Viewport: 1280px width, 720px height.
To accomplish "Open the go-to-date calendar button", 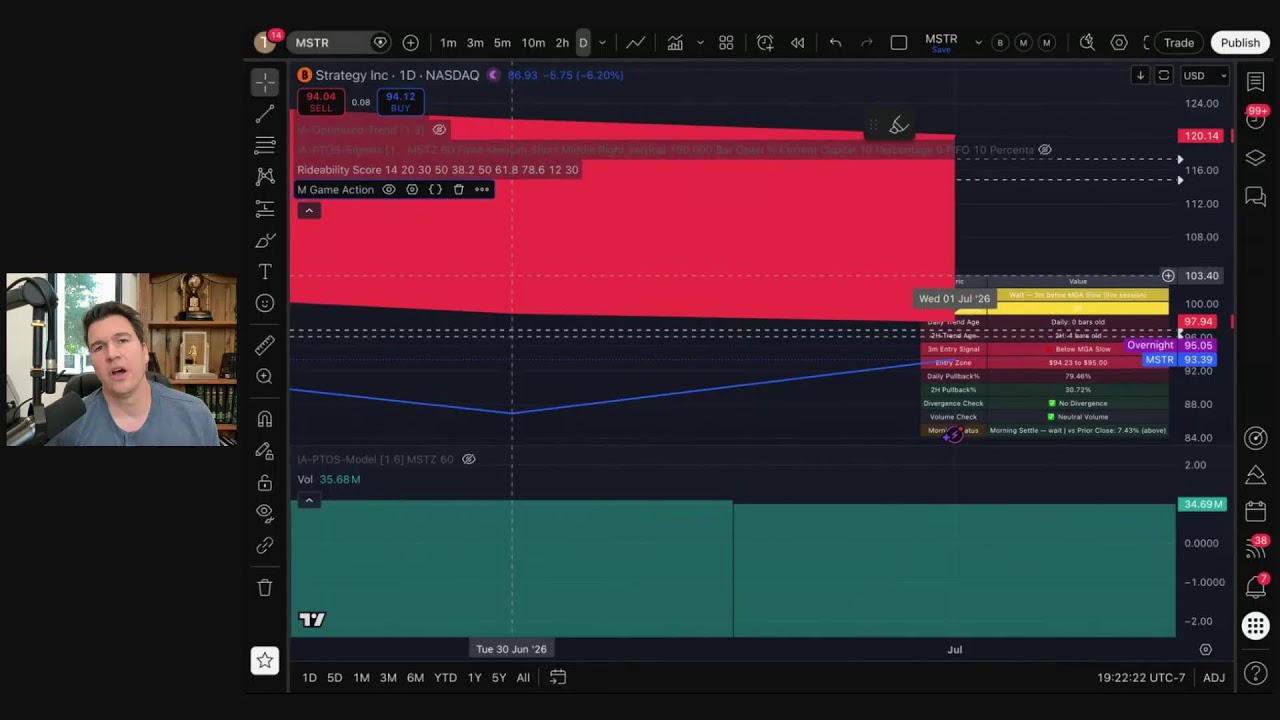I will (558, 678).
